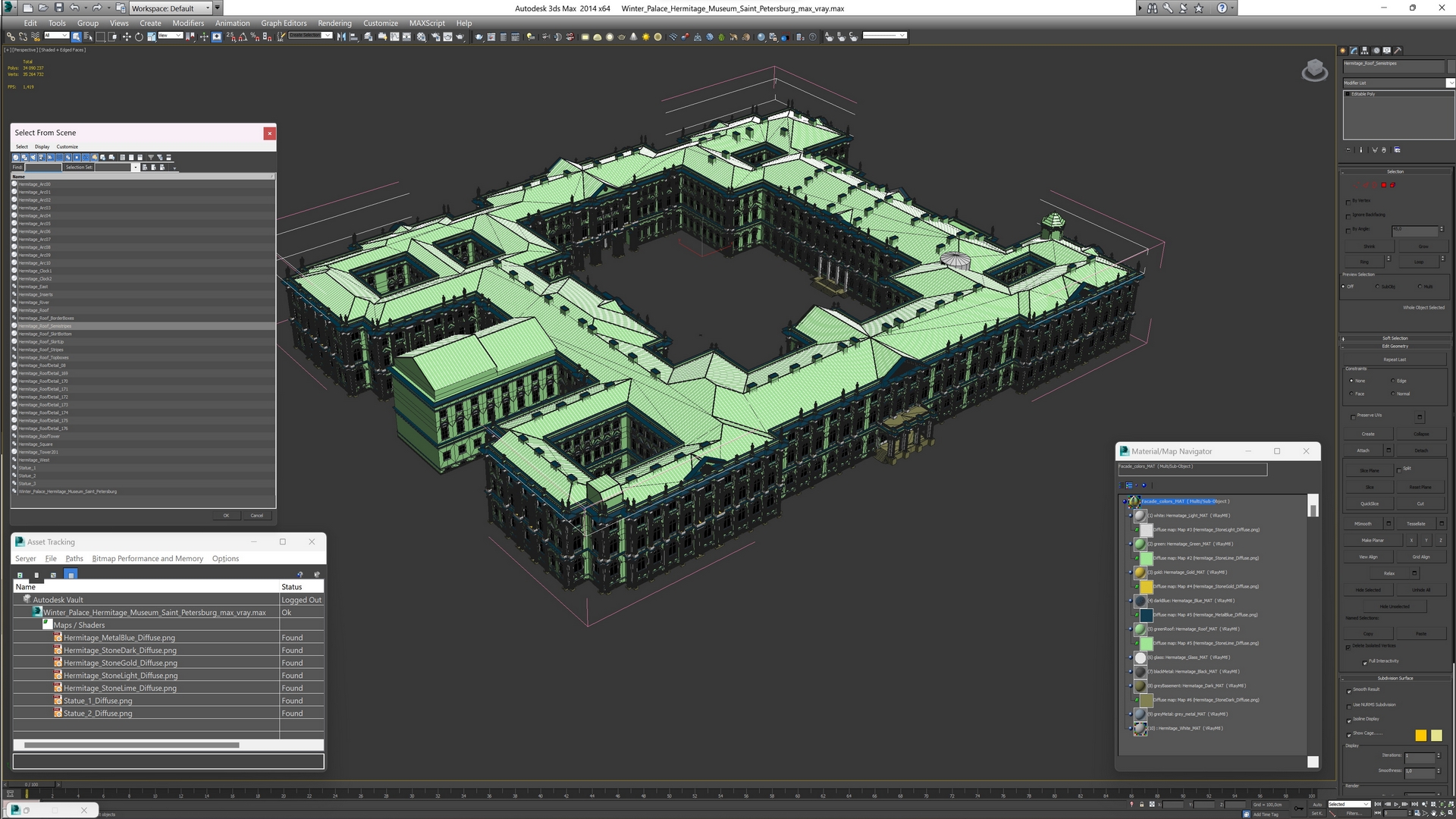Select Face constraint radio button
Screen dimensions: 1456x819
(x=1351, y=394)
